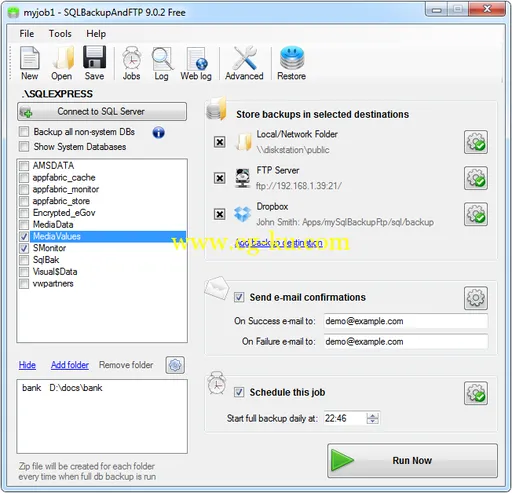Remove the Dropbox destination
The width and height of the screenshot is (512, 493).
point(219,214)
